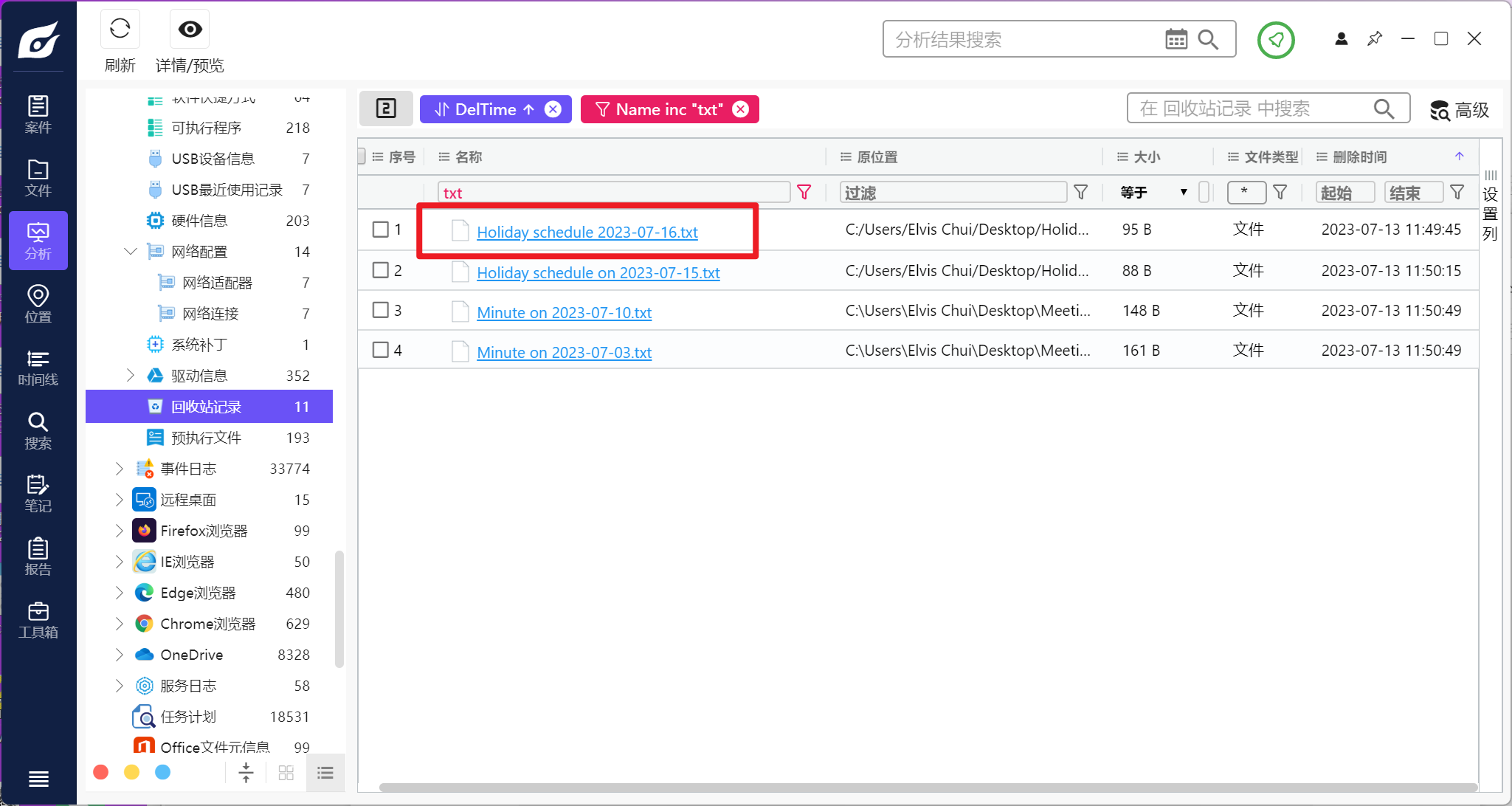Check the checkbox for row 4
The height and width of the screenshot is (806, 1512).
pos(381,350)
